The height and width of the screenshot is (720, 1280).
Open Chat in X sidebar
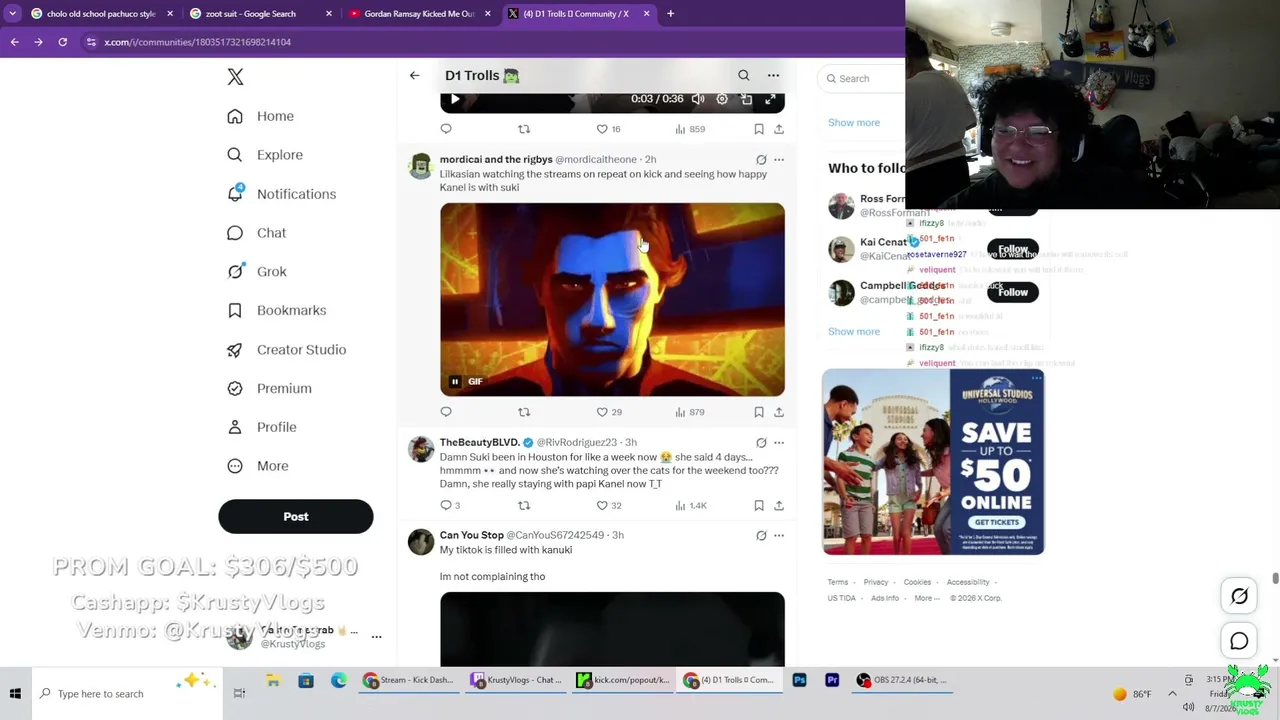tap(257, 233)
